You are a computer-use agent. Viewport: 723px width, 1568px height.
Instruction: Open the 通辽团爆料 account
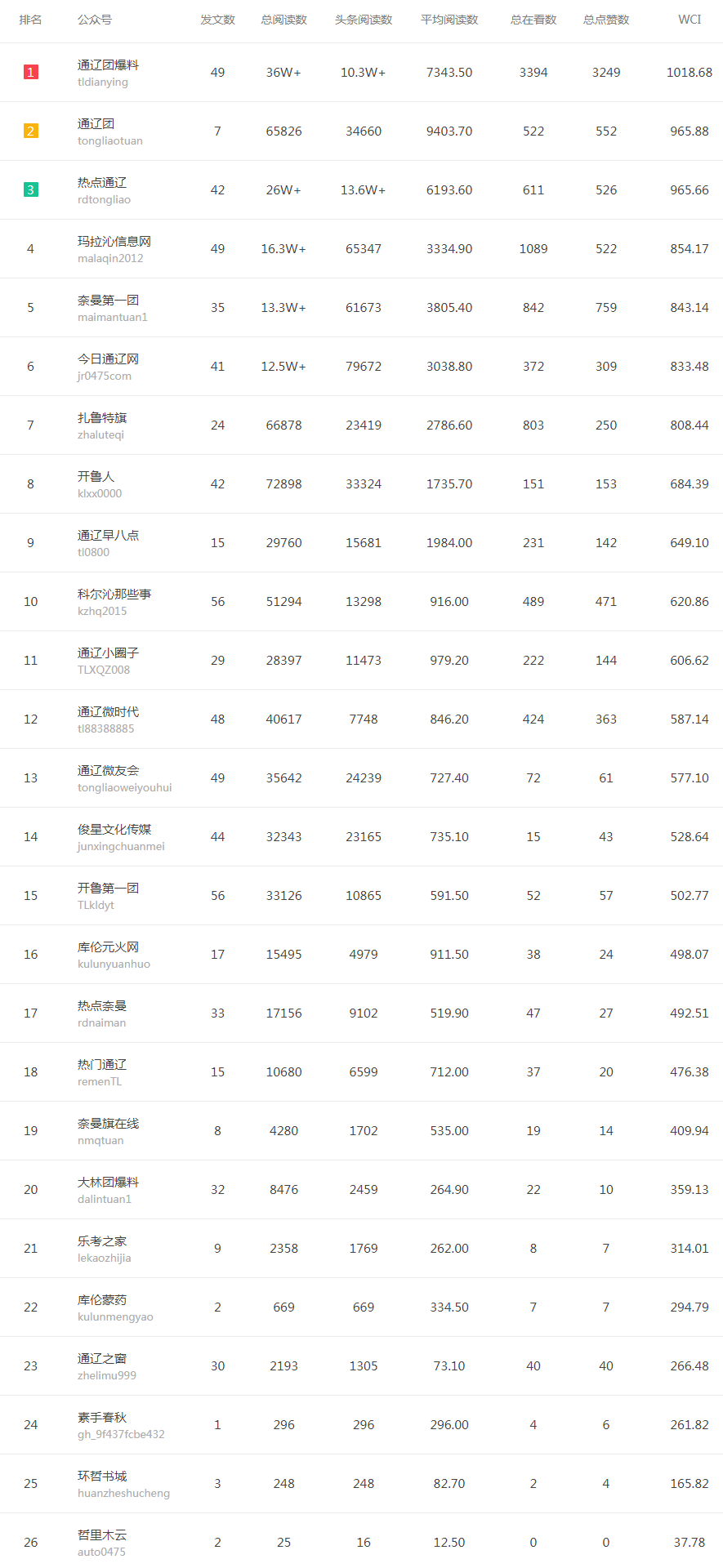pos(108,65)
